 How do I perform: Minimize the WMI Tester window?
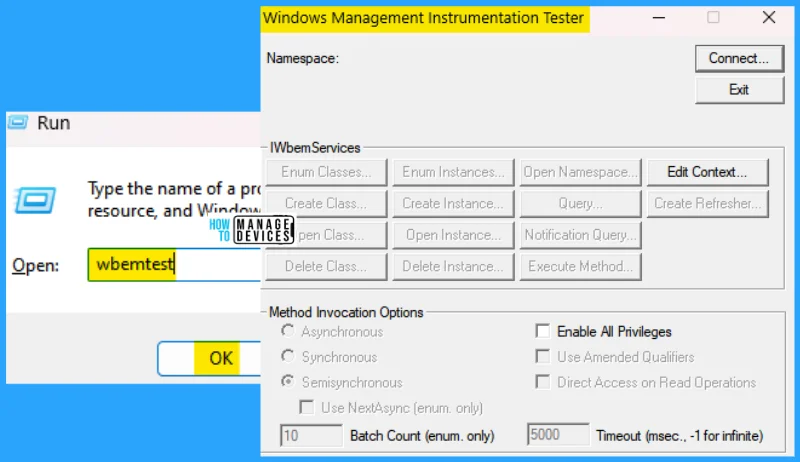coord(659,18)
